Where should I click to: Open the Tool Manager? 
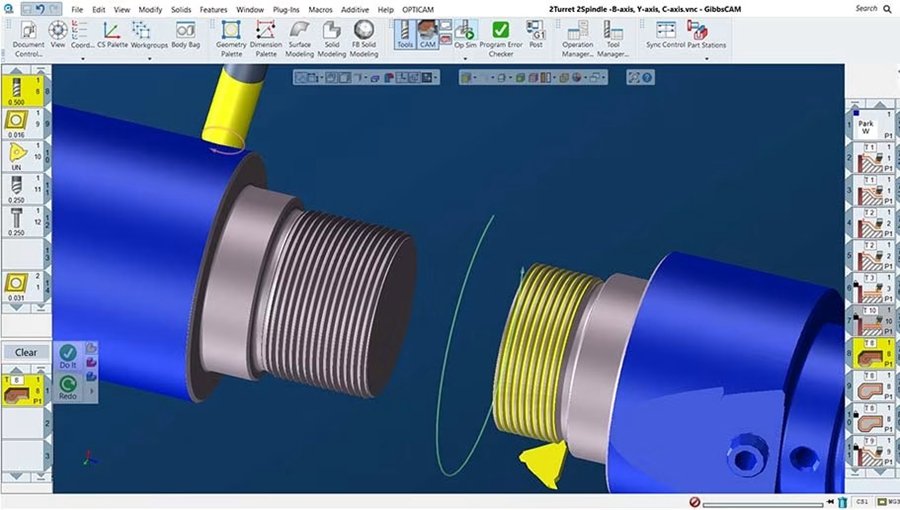pyautogui.click(x=613, y=38)
